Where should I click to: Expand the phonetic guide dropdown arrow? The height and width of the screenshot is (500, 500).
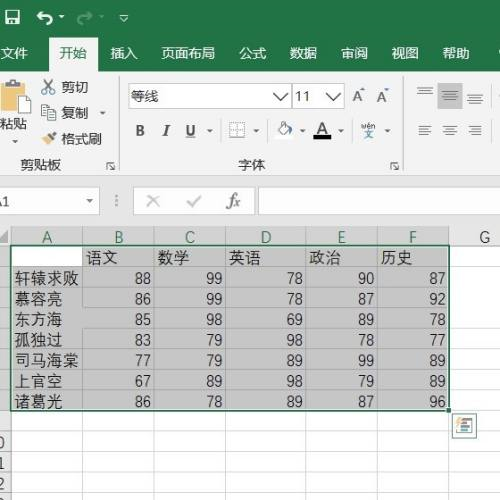tap(387, 131)
